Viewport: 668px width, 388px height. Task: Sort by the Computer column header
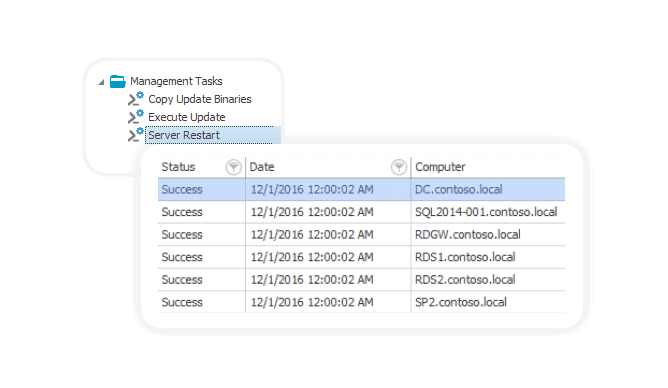coord(440,167)
